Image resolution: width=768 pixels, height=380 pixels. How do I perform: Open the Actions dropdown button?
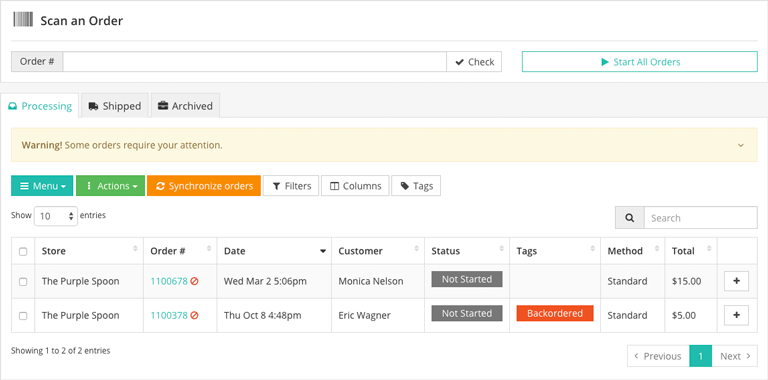[111, 186]
